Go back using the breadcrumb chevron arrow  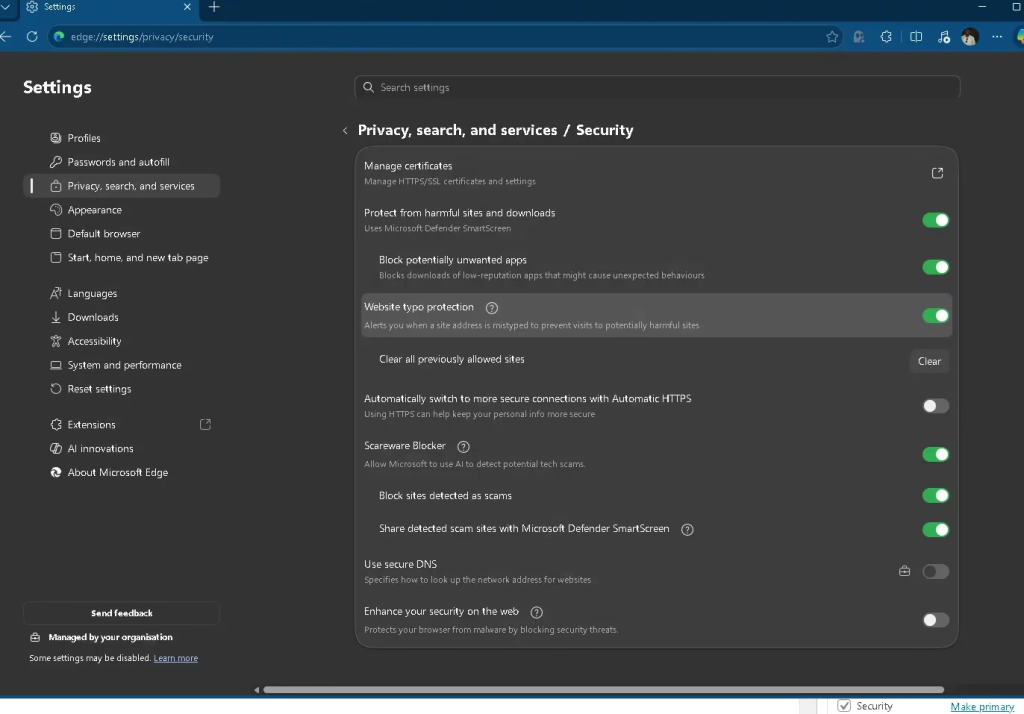(x=345, y=131)
